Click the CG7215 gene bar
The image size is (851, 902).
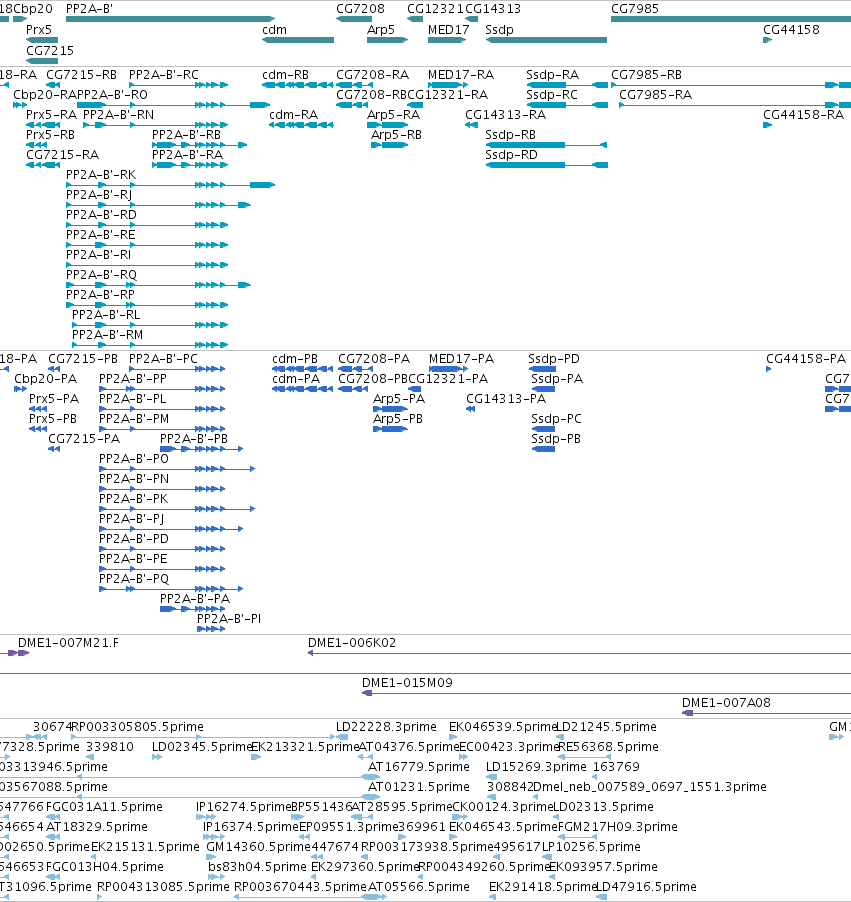click(42, 61)
